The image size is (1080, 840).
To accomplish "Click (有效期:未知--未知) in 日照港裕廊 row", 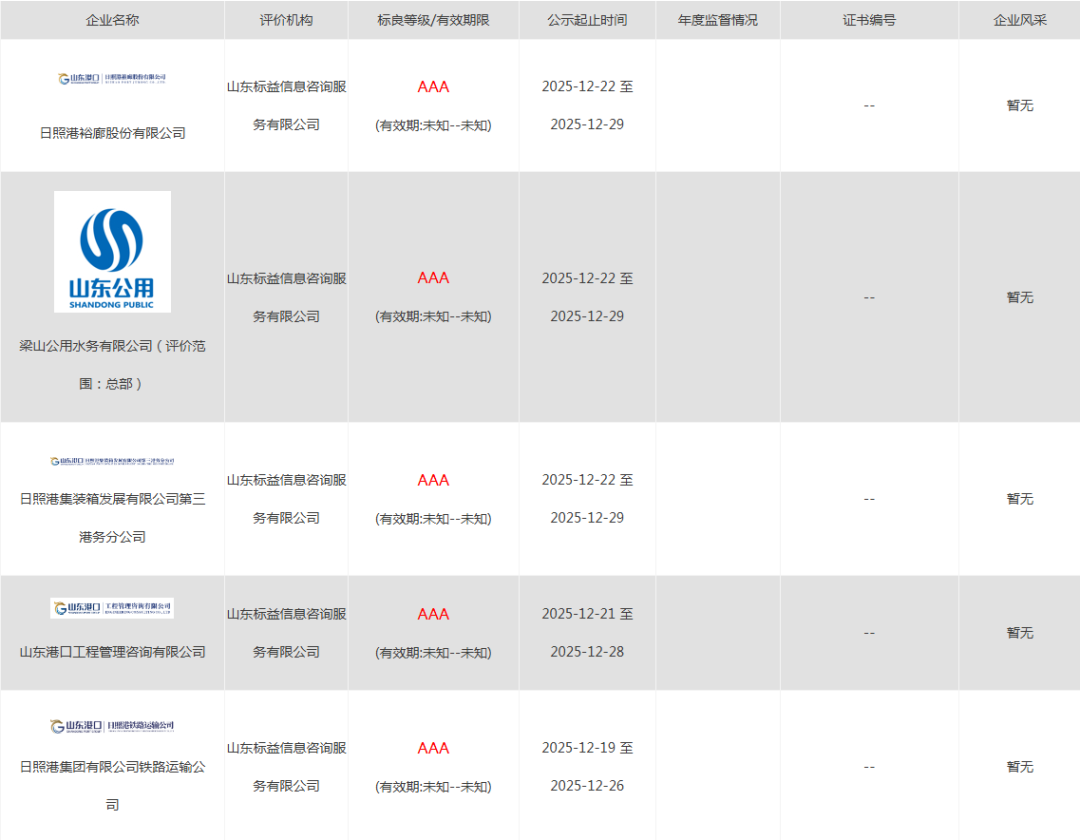I will click(433, 125).
